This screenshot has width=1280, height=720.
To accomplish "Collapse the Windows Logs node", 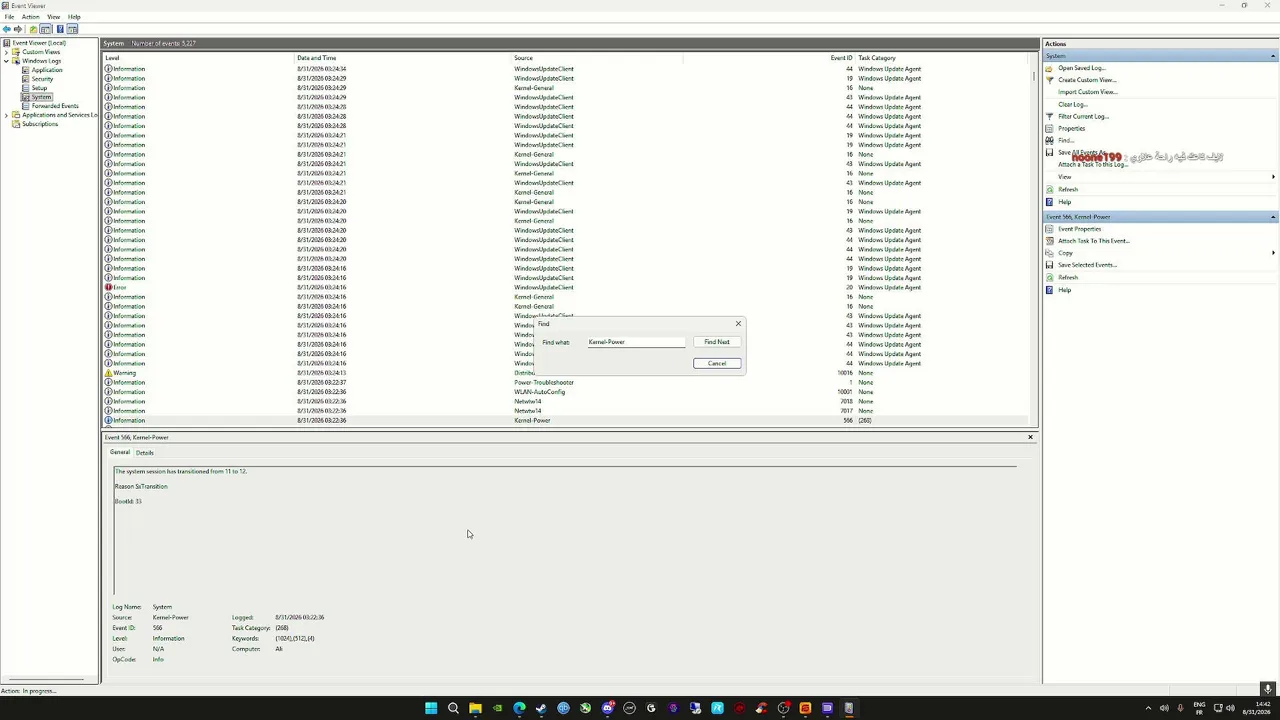I will [x=6, y=61].
